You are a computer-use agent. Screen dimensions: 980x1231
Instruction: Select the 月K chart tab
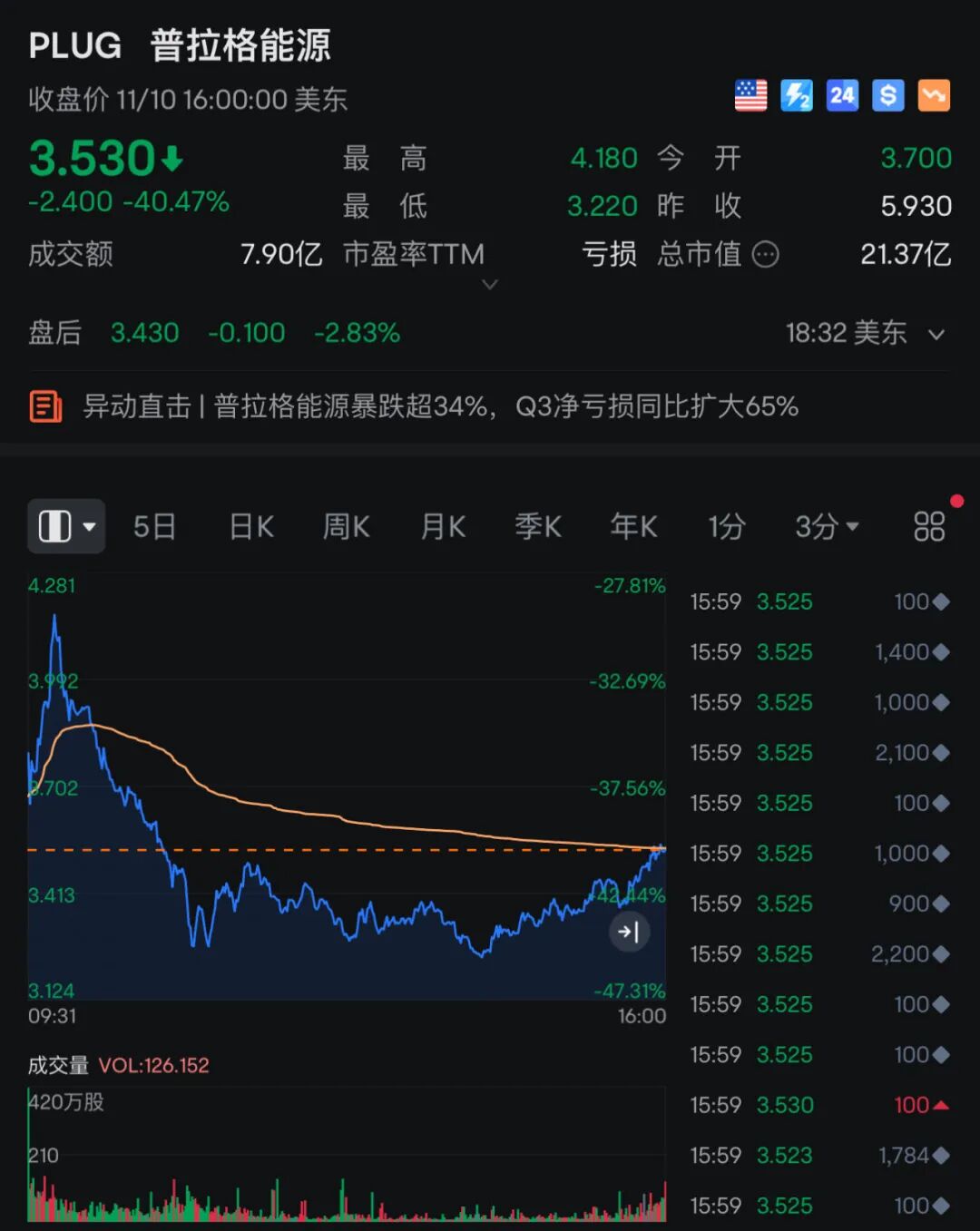point(443,526)
